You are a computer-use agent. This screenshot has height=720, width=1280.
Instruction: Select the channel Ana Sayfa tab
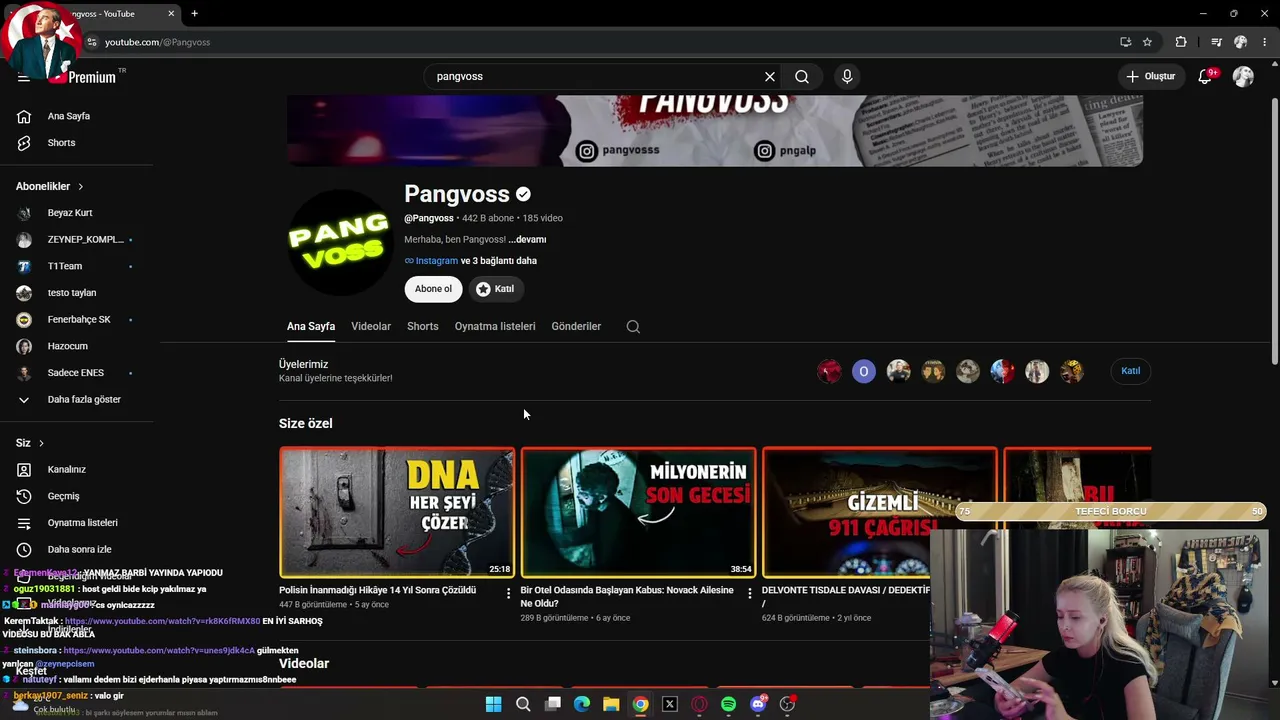click(x=311, y=326)
